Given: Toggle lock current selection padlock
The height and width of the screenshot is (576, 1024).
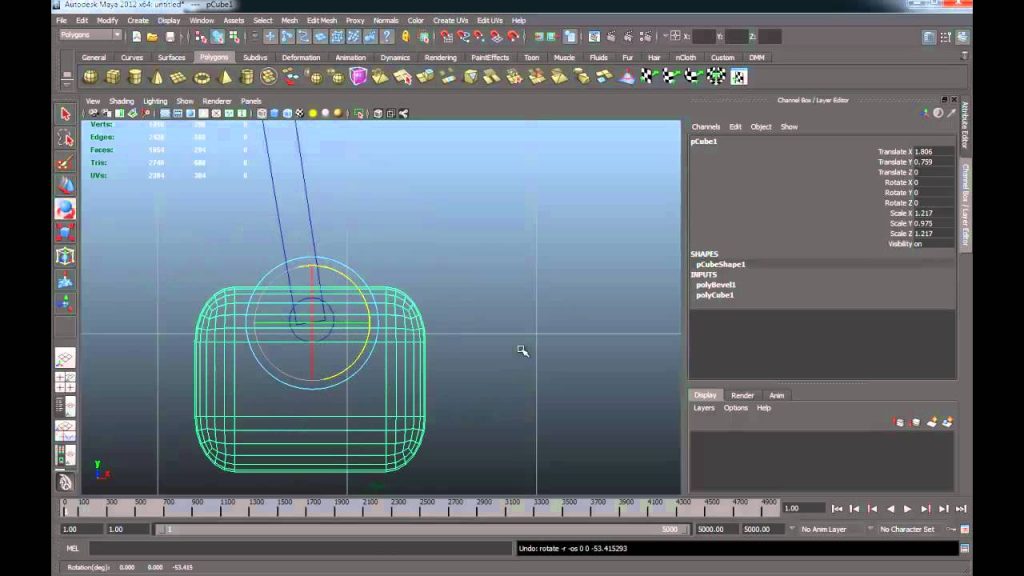Looking at the screenshot, I should click(x=406, y=37).
